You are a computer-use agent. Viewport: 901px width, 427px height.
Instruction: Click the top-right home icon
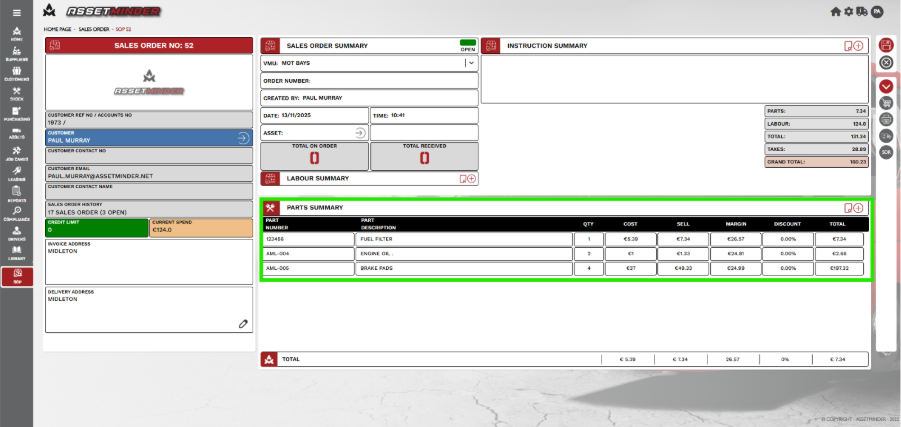[835, 11]
